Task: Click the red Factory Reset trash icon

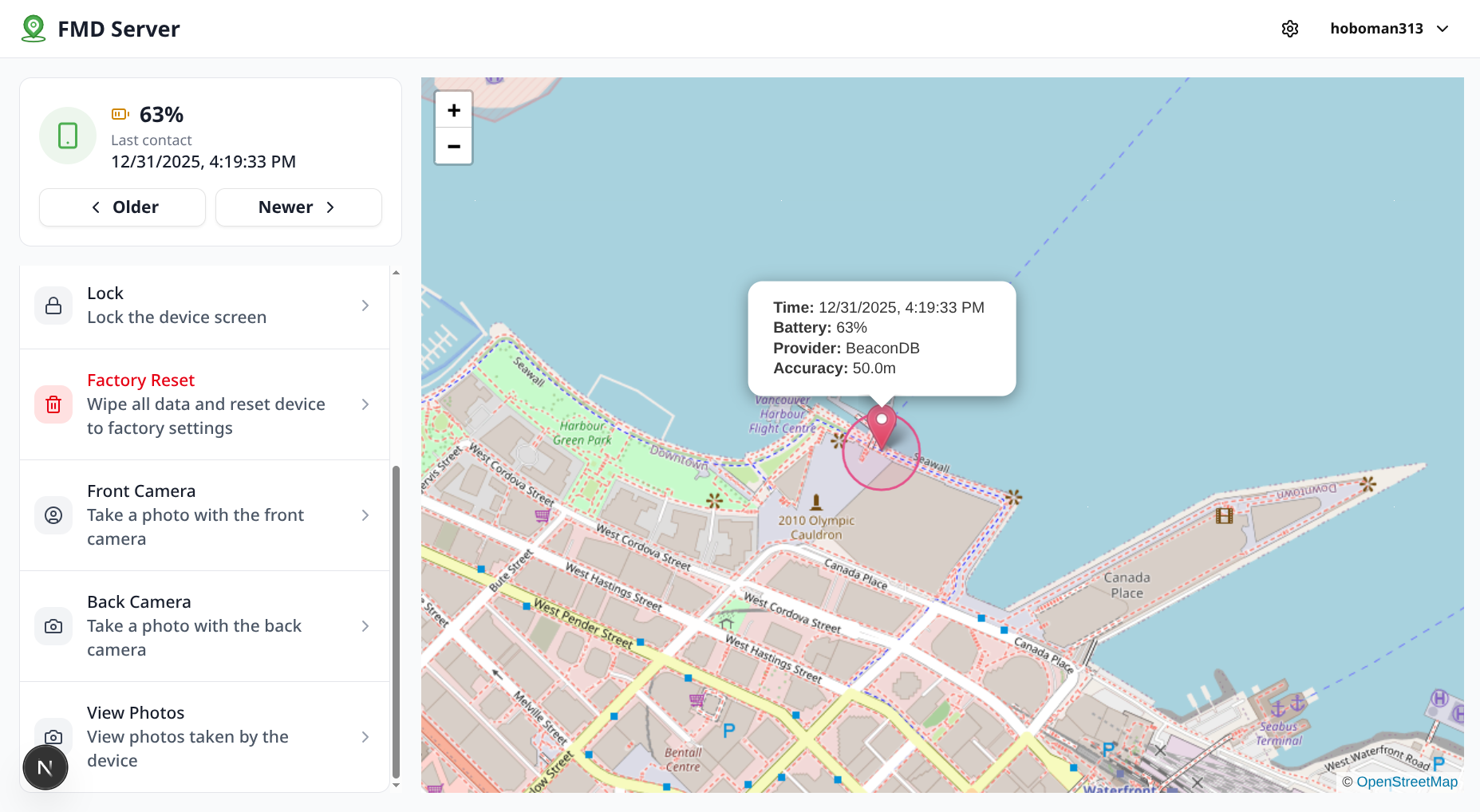Action: click(53, 404)
